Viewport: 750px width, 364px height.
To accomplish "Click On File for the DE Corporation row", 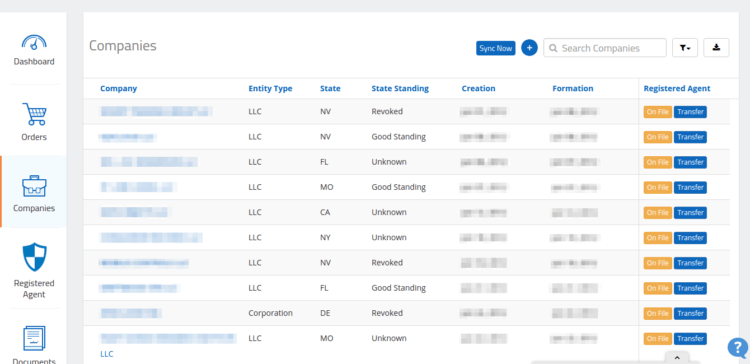I will (x=658, y=314).
